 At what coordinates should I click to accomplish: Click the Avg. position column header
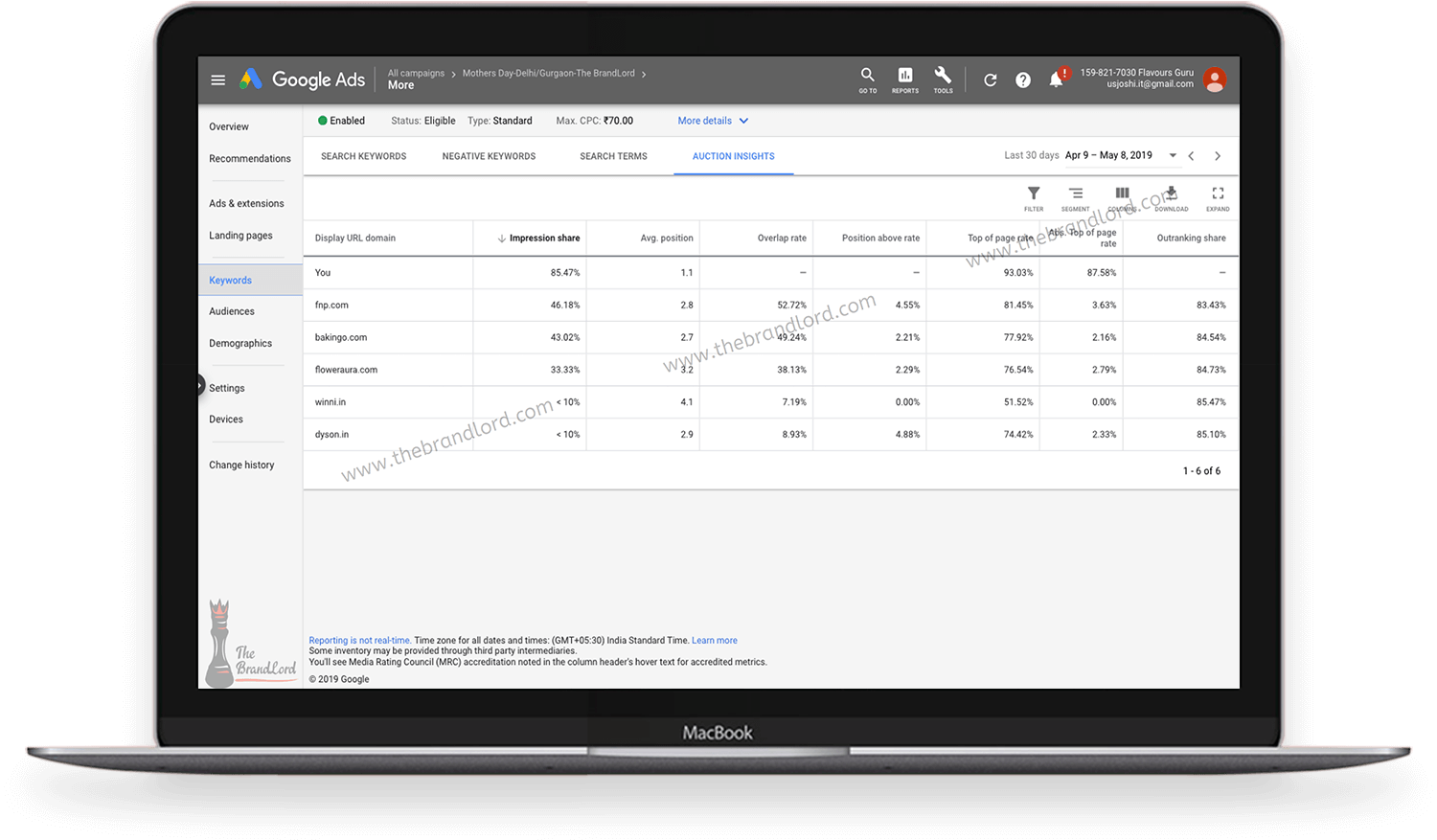pyautogui.click(x=667, y=238)
